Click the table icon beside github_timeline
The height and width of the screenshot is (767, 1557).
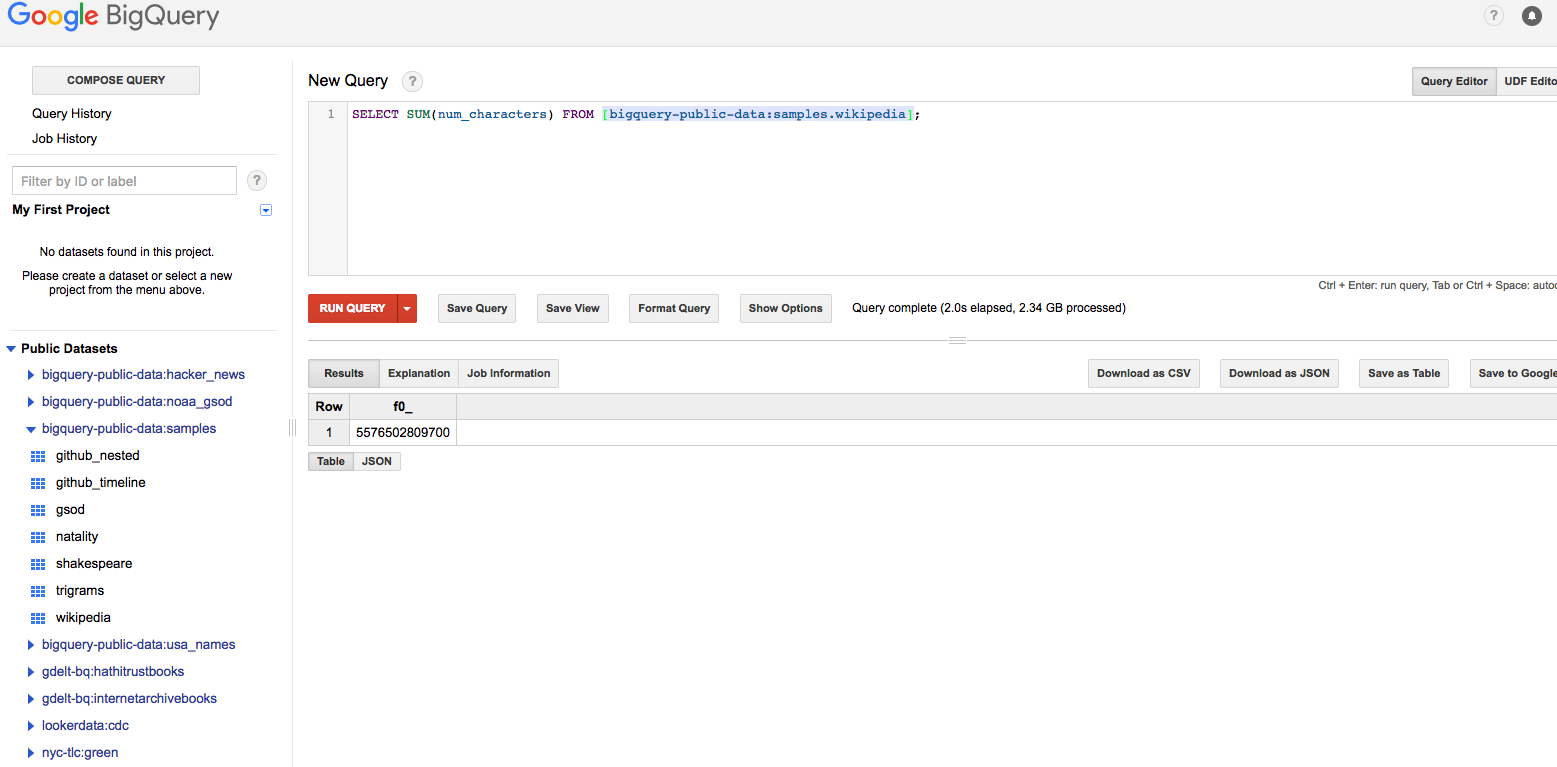39,483
